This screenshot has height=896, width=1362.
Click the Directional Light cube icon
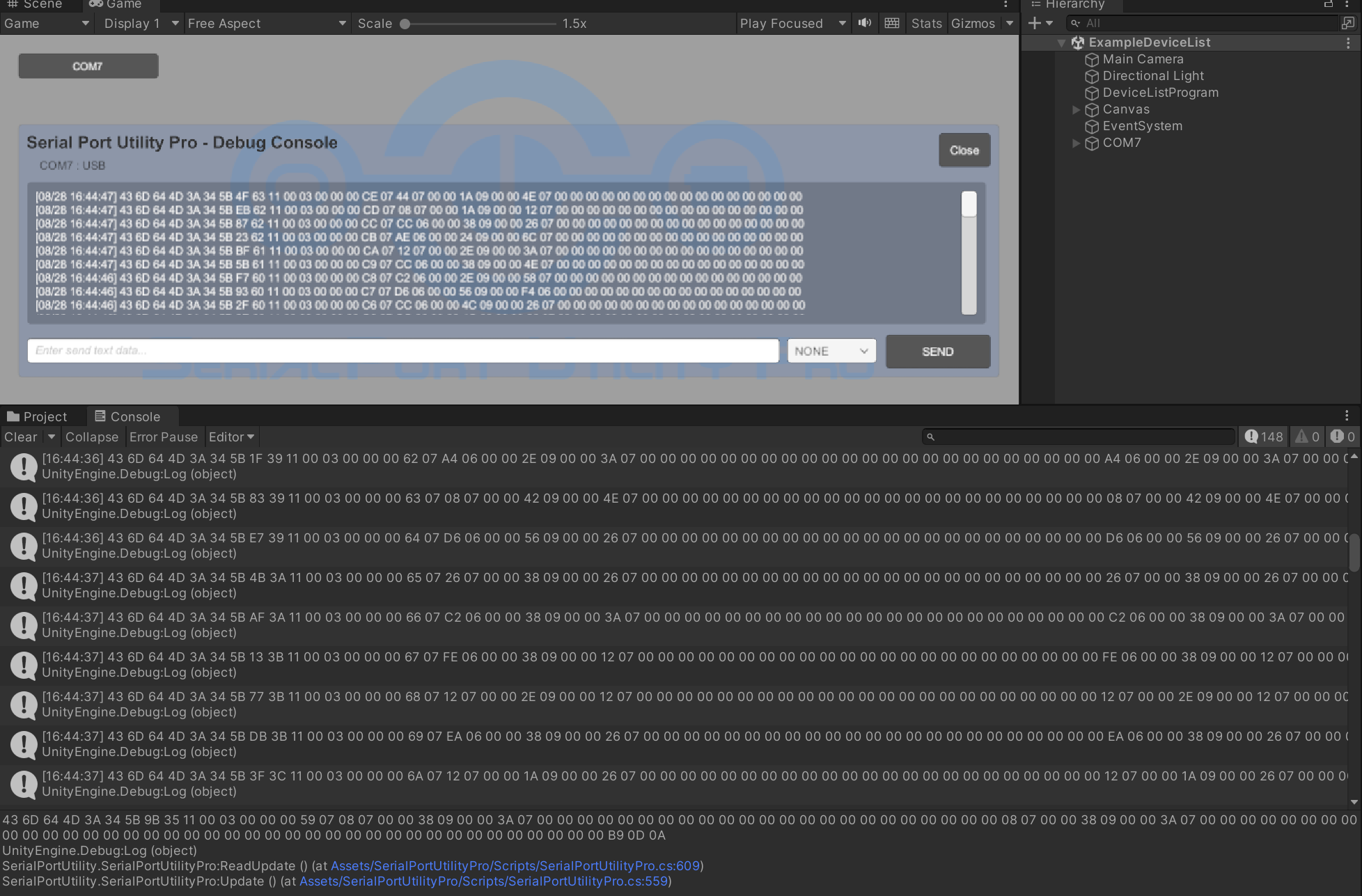1092,77
